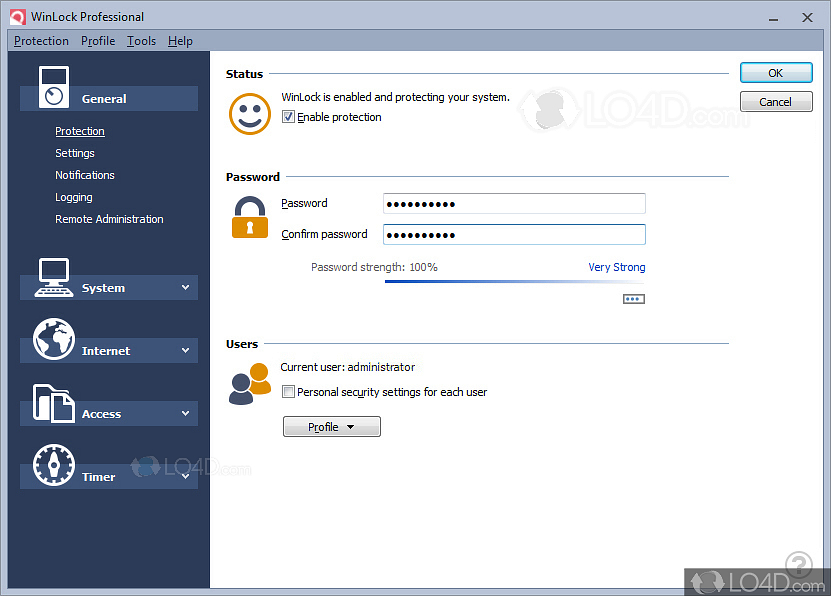Click the Users people icon
831x596 pixels.
250,383
